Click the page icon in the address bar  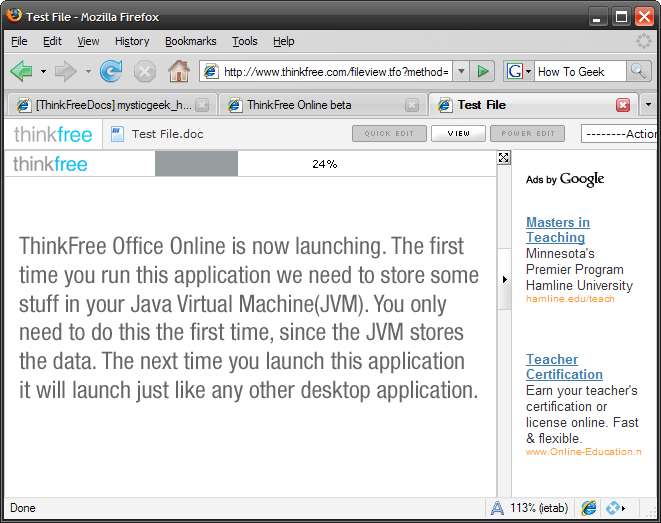(211, 72)
